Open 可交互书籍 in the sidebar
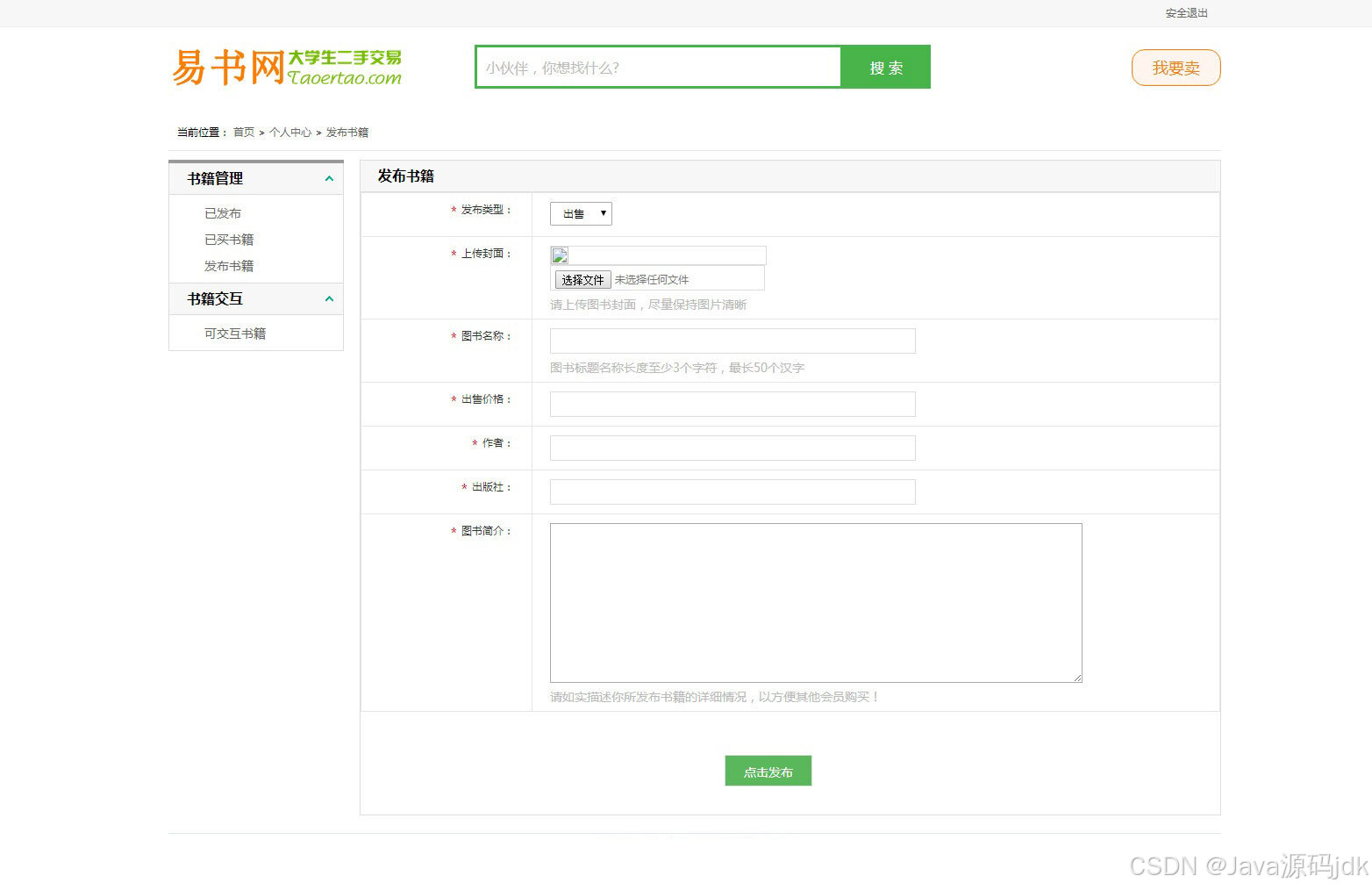This screenshot has width=1372, height=890. pos(235,334)
